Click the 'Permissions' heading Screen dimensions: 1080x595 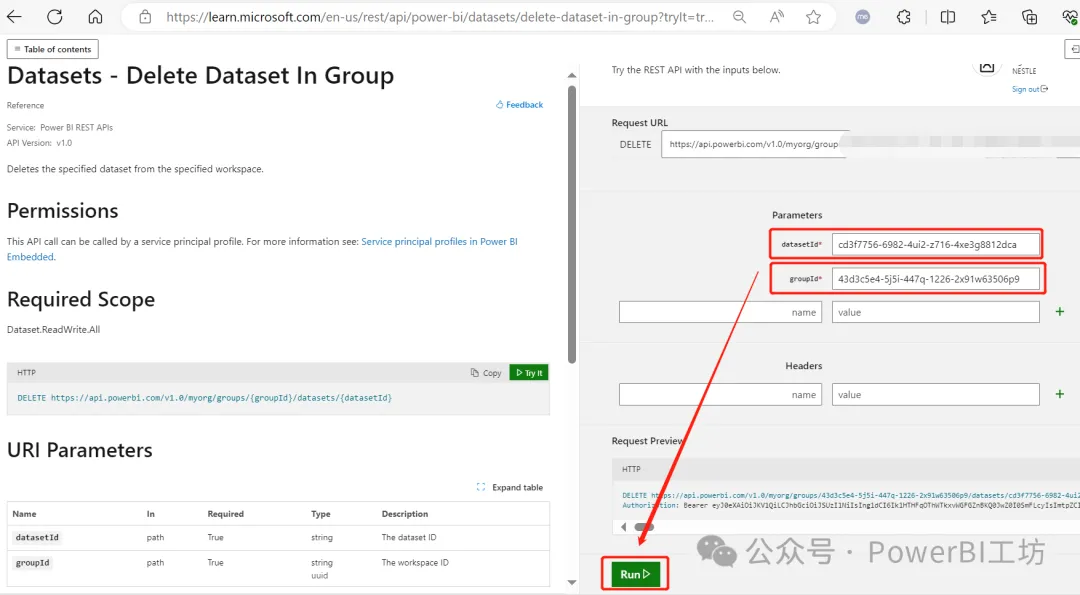click(63, 211)
